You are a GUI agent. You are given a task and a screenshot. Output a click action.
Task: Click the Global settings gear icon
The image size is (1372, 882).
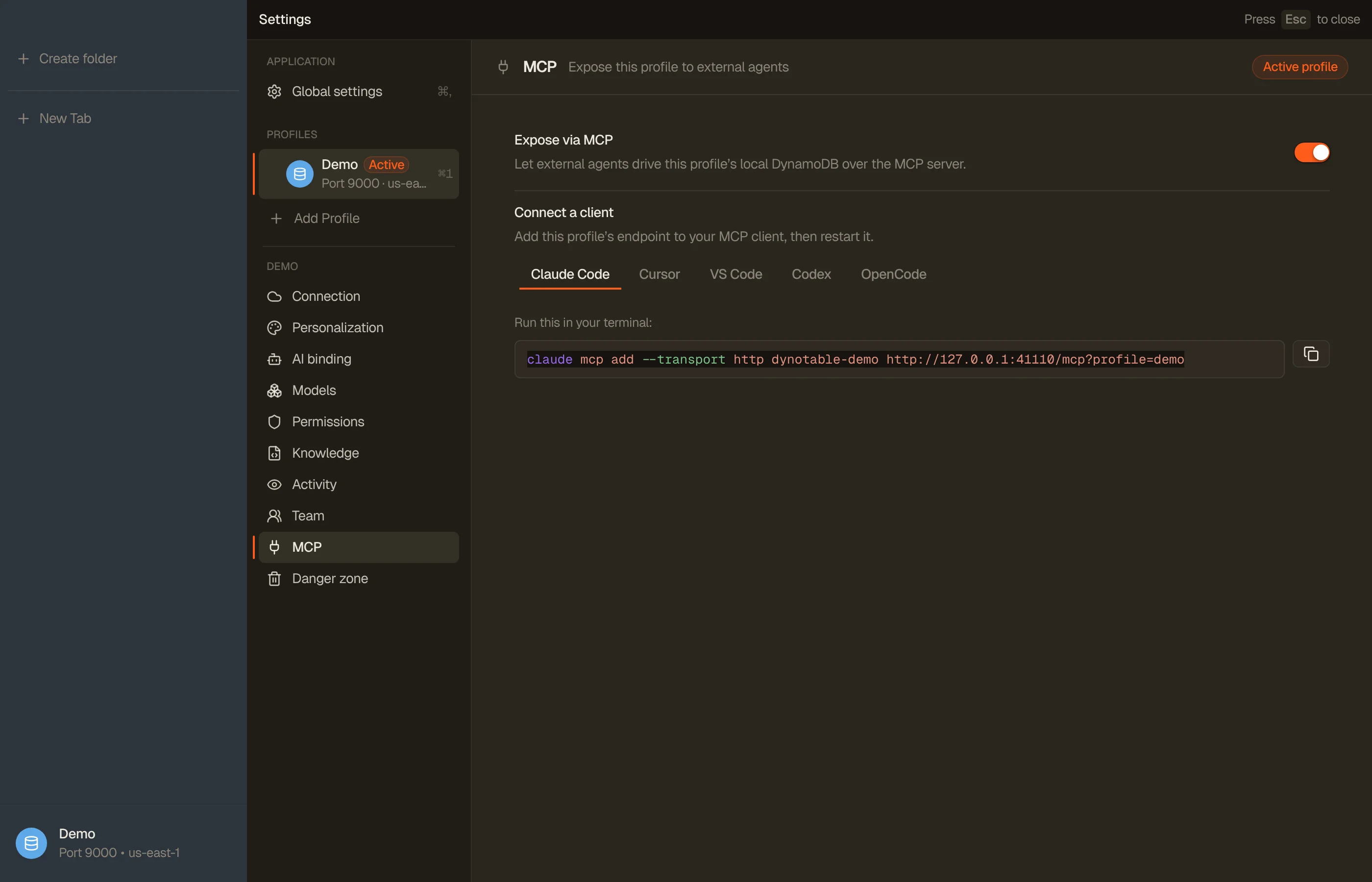click(274, 92)
